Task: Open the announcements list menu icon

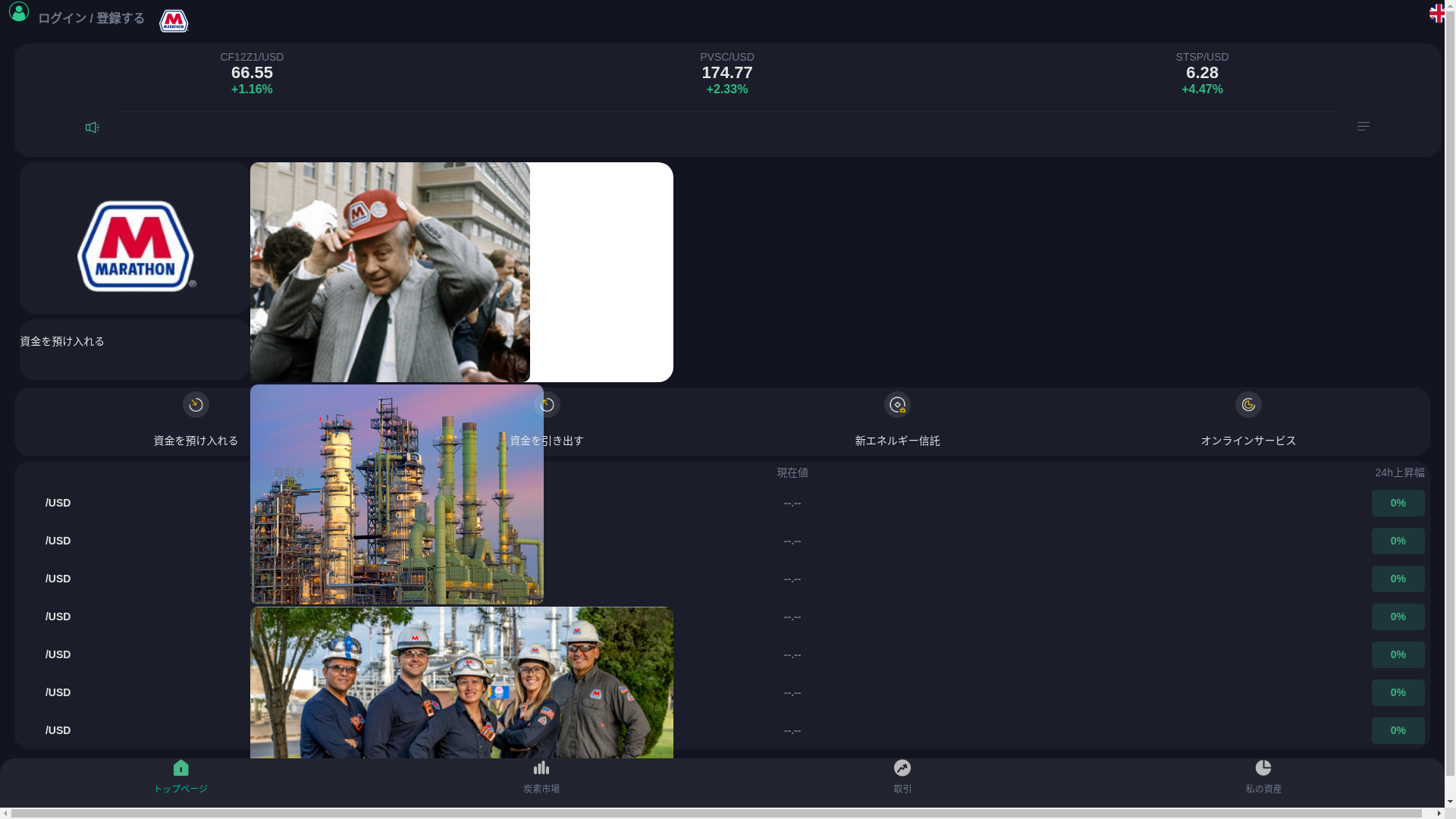Action: (x=1363, y=127)
